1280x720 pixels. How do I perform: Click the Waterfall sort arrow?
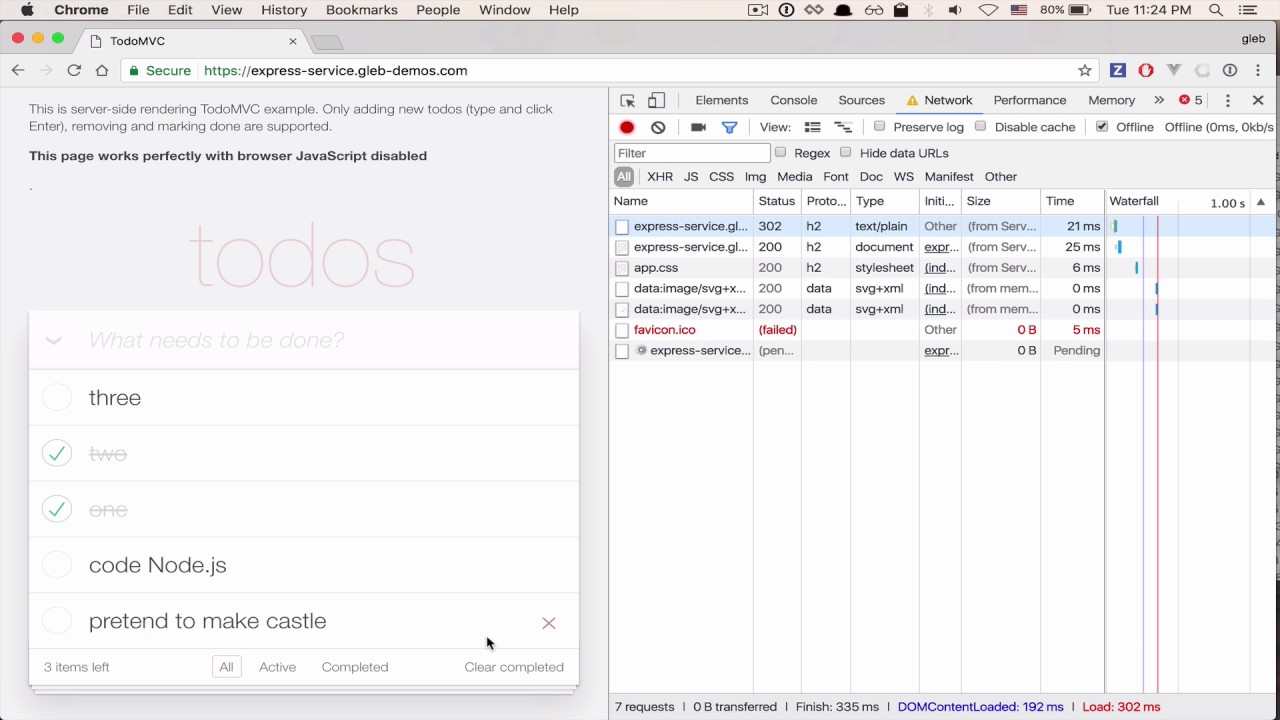[1260, 202]
